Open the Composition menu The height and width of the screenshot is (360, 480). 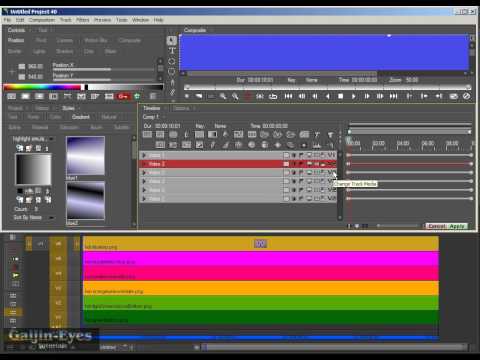click(42, 20)
